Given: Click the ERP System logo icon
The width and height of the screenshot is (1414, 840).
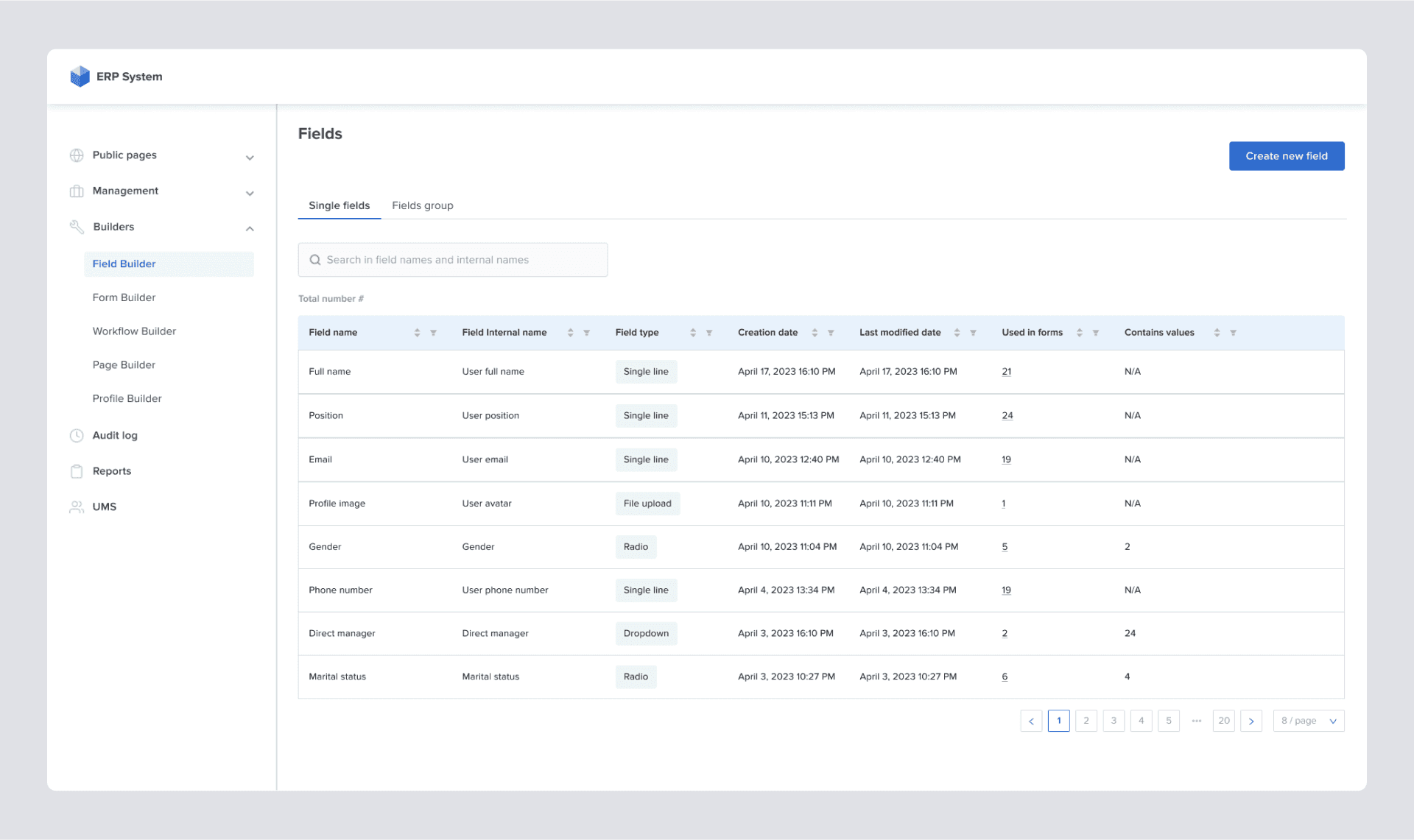Looking at the screenshot, I should [x=80, y=76].
